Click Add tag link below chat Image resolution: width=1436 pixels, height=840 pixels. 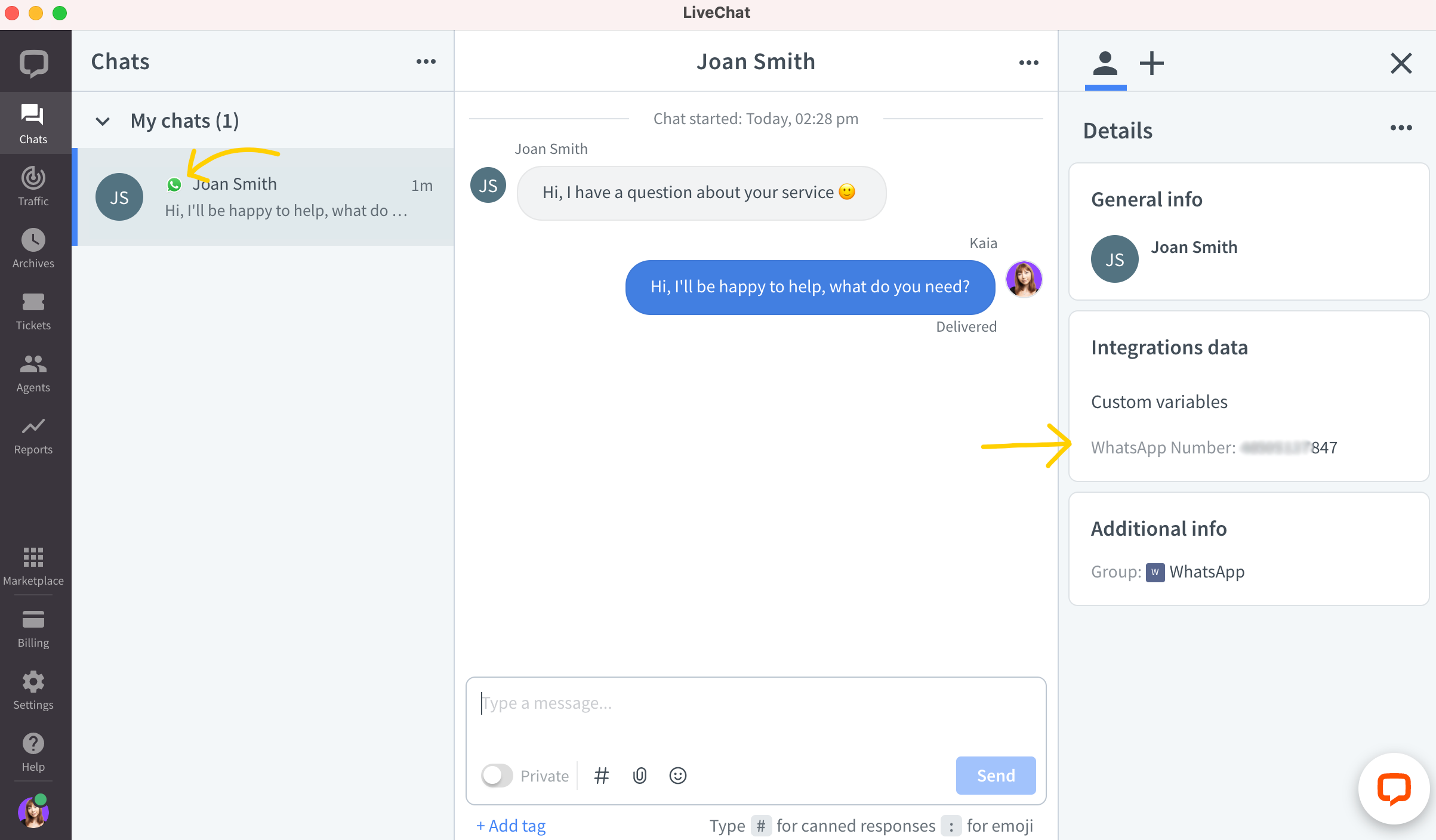click(512, 825)
